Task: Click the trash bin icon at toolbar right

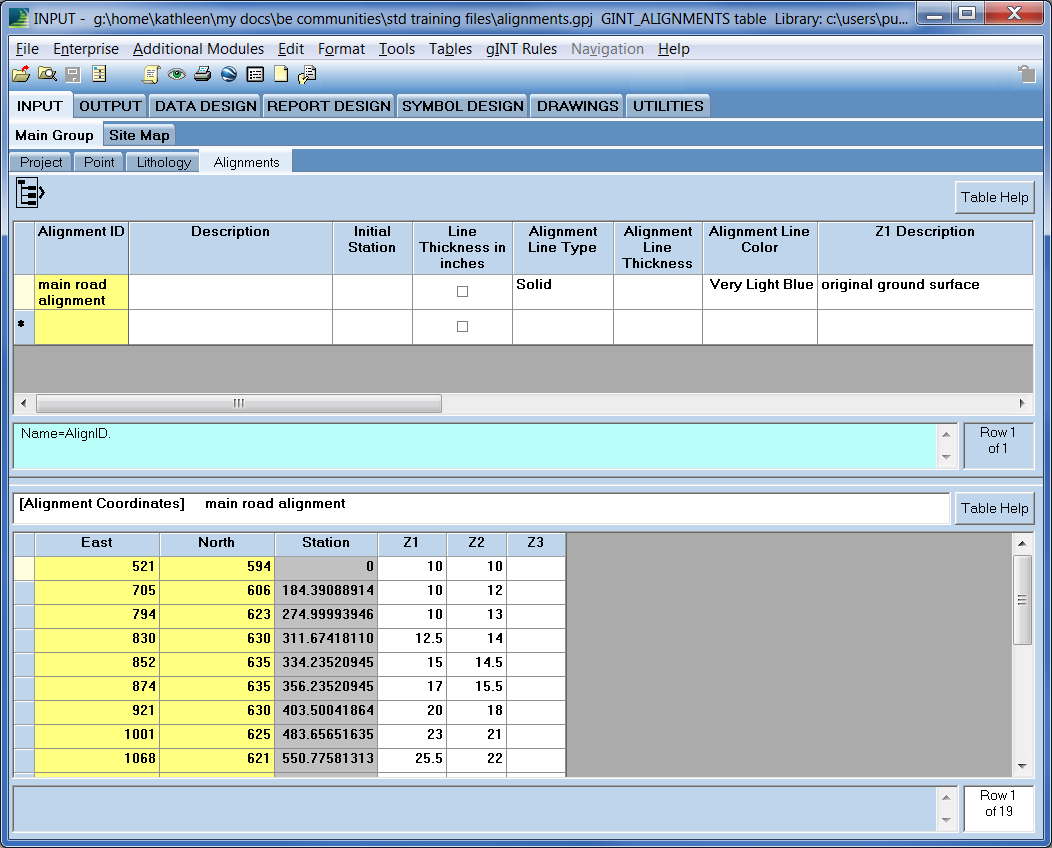Action: coord(1027,74)
